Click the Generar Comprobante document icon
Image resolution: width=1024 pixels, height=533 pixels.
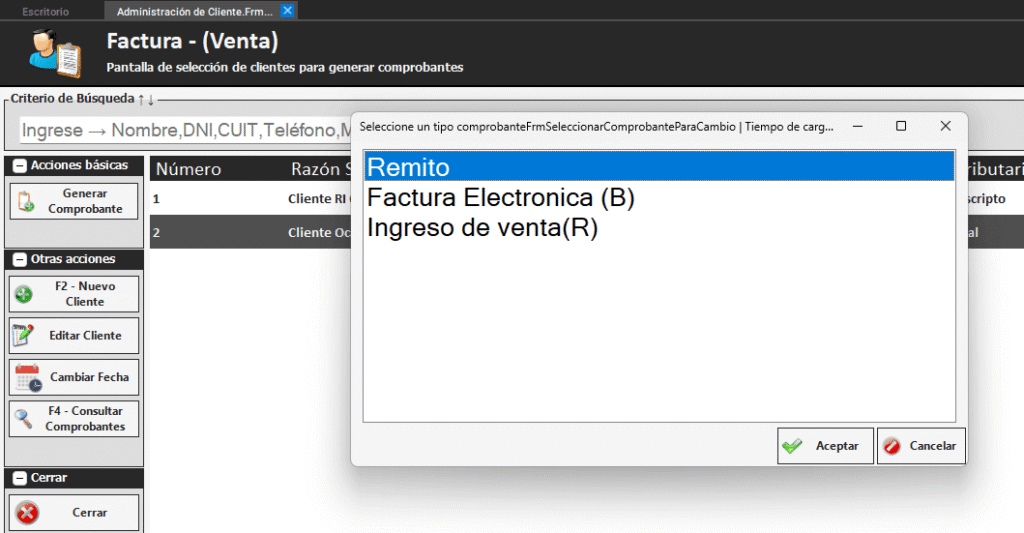tap(26, 201)
